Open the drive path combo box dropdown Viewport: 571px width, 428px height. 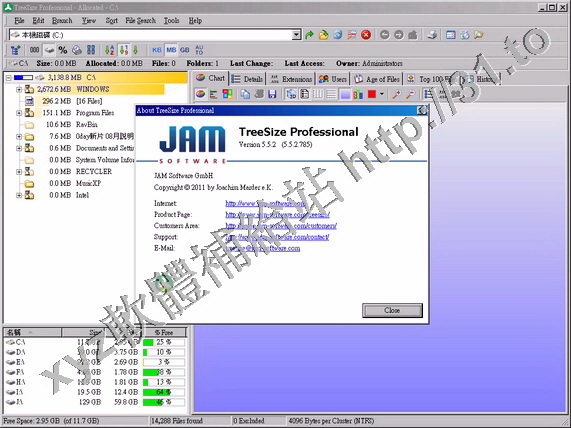[x=297, y=35]
